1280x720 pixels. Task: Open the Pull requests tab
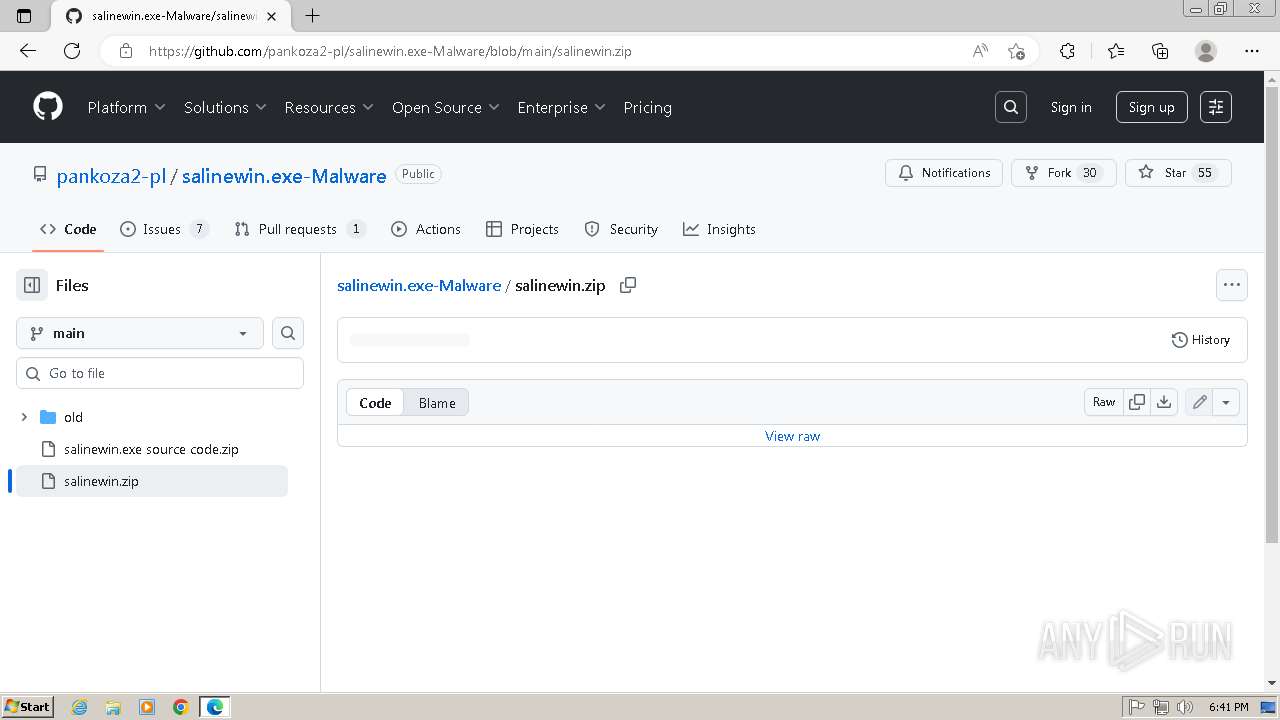[x=300, y=229]
